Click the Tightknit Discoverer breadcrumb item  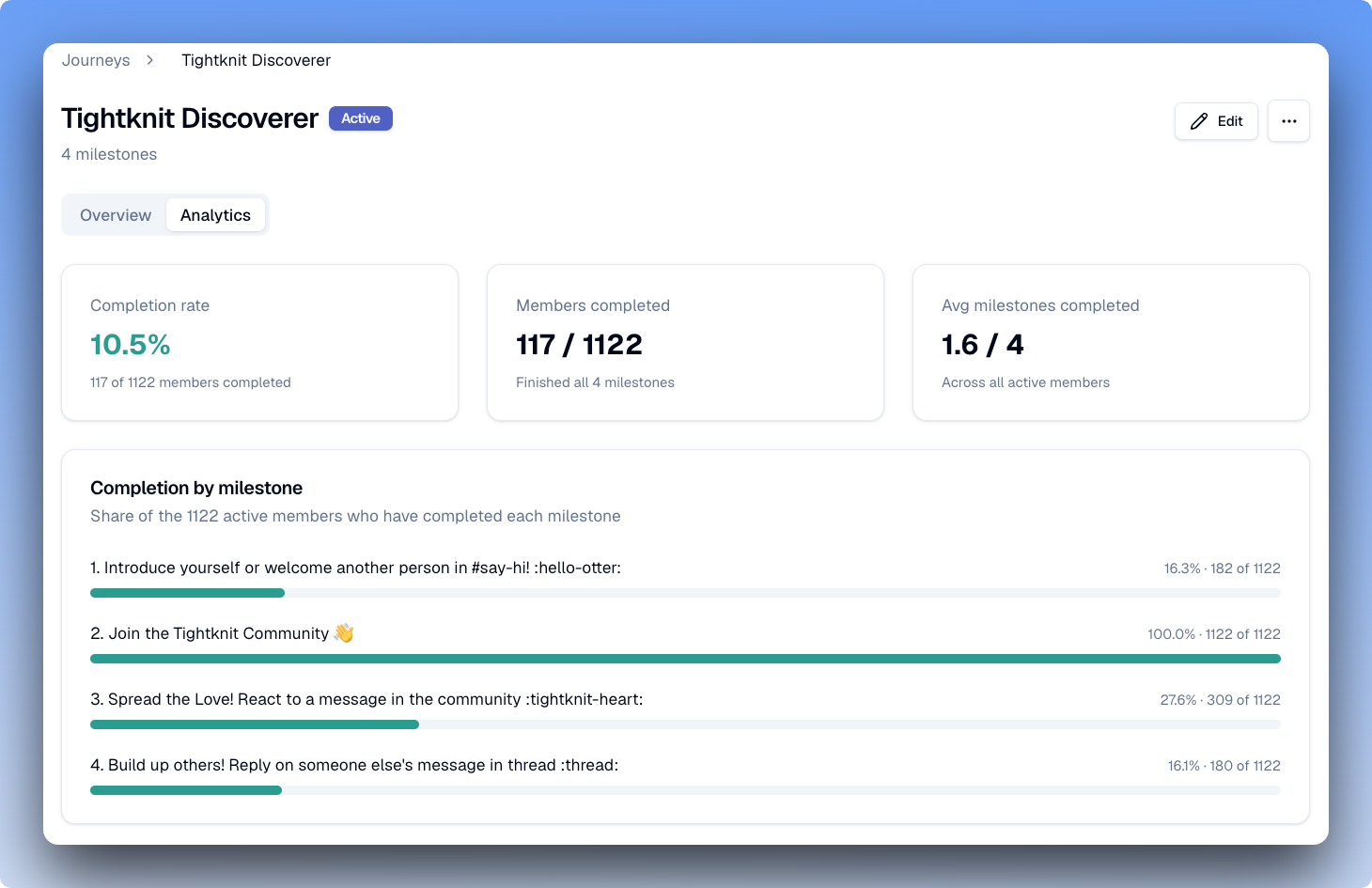[x=256, y=60]
